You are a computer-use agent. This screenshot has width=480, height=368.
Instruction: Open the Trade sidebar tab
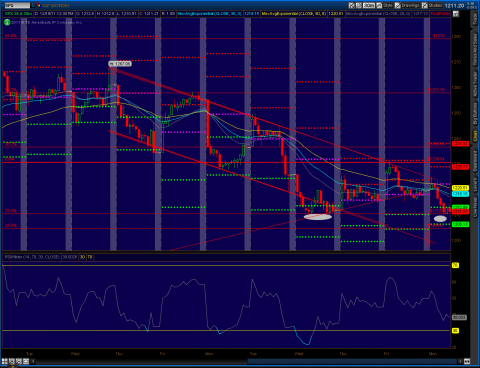coord(475,19)
